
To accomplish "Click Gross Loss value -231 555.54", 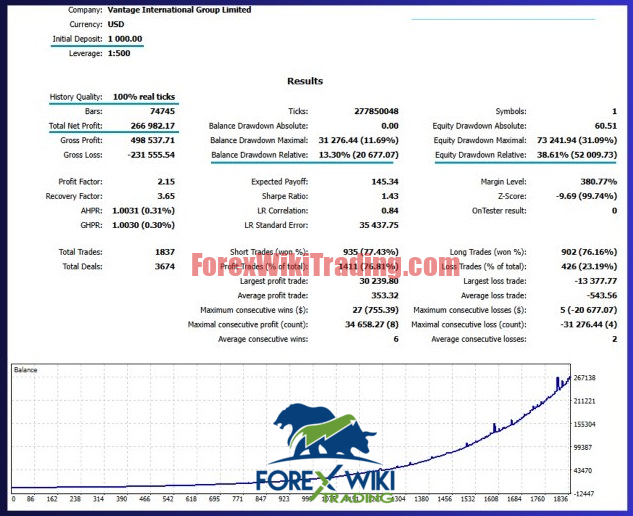I will tap(151, 155).
